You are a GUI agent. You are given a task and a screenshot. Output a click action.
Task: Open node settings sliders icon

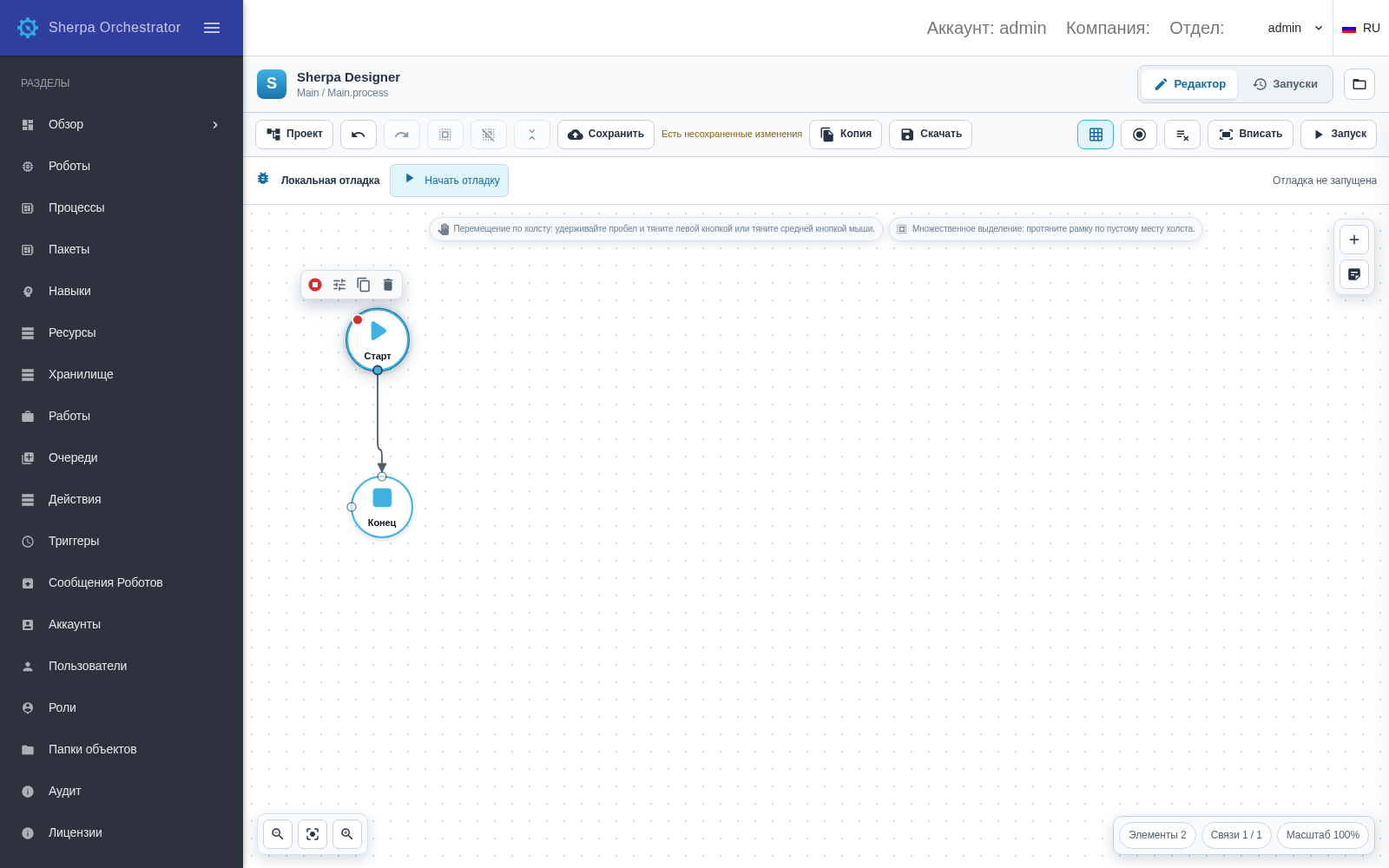[339, 285]
